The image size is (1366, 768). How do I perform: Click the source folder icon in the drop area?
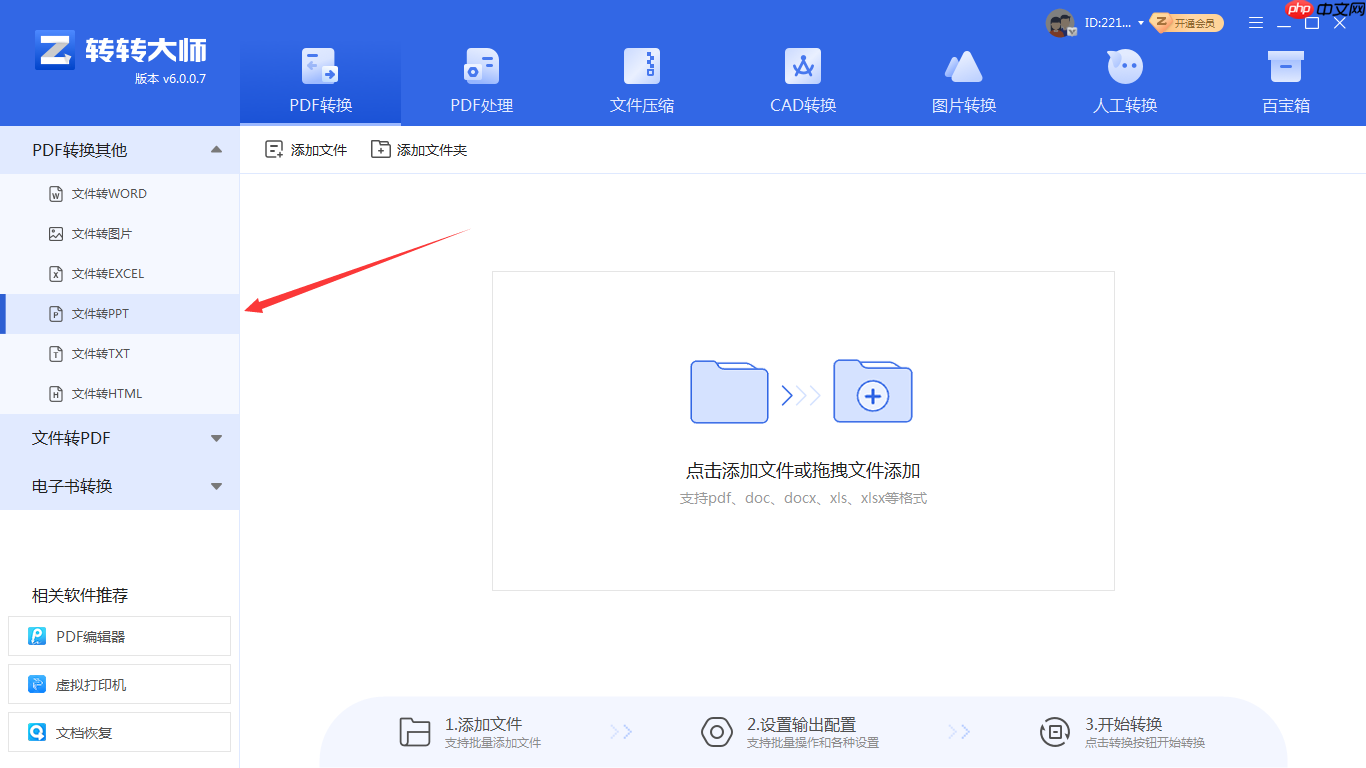click(x=729, y=391)
